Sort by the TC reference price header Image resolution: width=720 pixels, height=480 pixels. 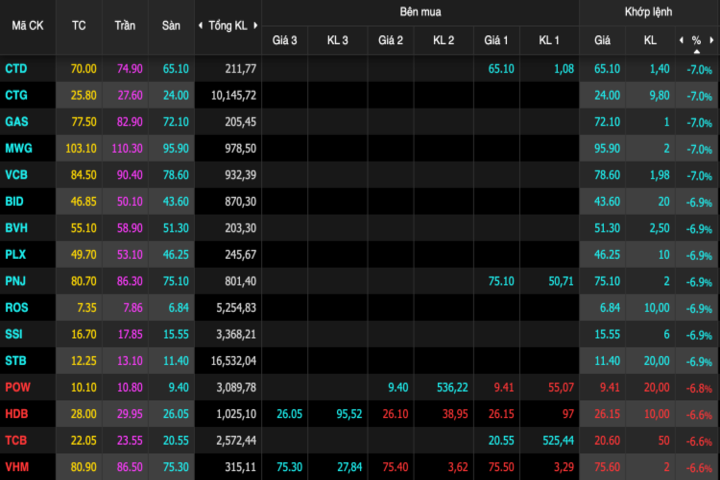click(x=79, y=25)
